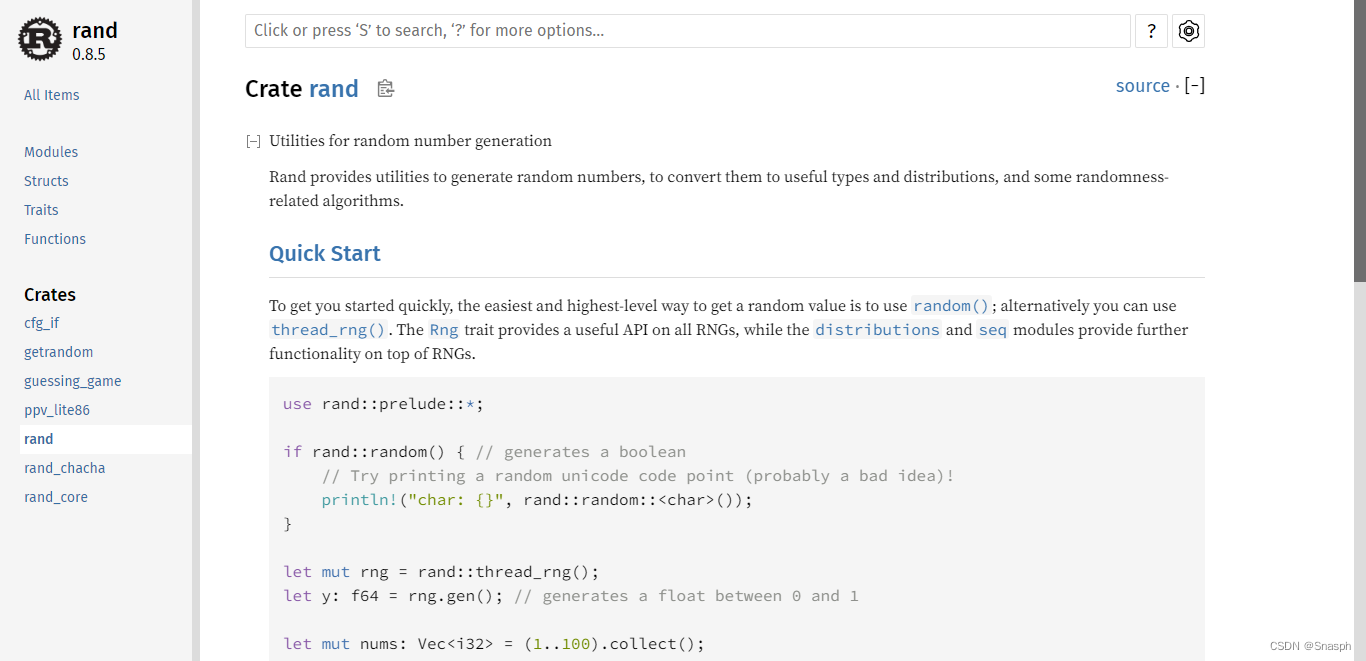Screen dimensions: 1366x661
Task: Open the Rng trait link
Action: click(x=443, y=330)
